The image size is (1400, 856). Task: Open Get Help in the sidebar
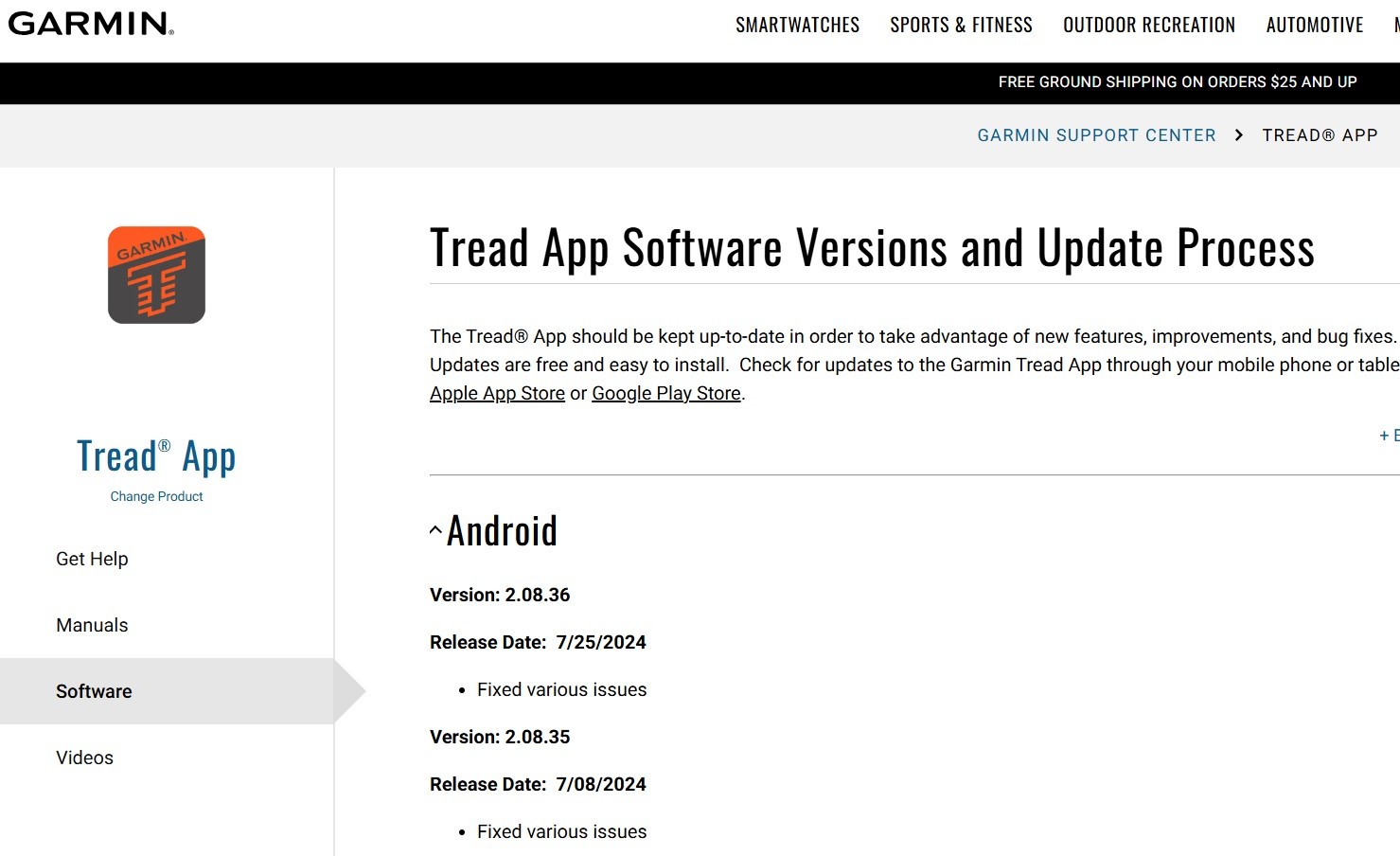[x=92, y=559]
